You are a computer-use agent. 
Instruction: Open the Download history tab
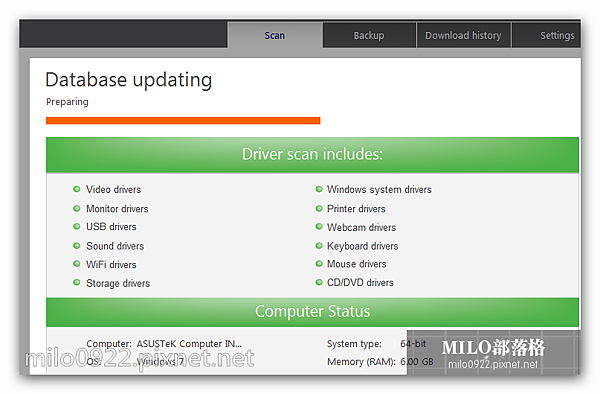[x=463, y=35]
